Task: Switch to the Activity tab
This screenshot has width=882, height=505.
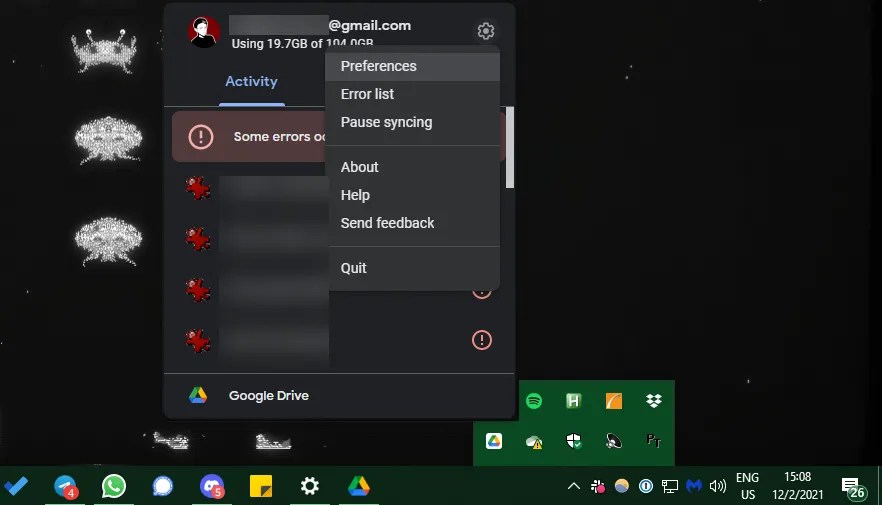Action: tap(251, 82)
